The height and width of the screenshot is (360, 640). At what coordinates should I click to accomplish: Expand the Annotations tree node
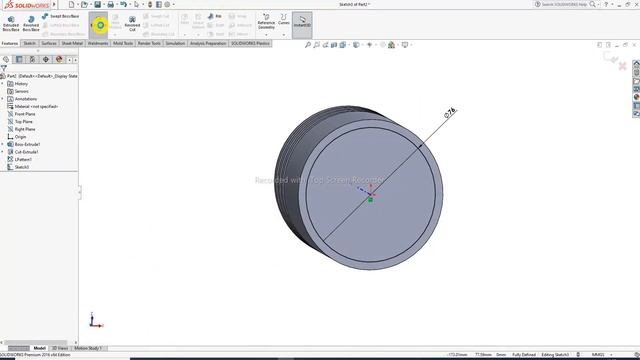tap(2, 99)
